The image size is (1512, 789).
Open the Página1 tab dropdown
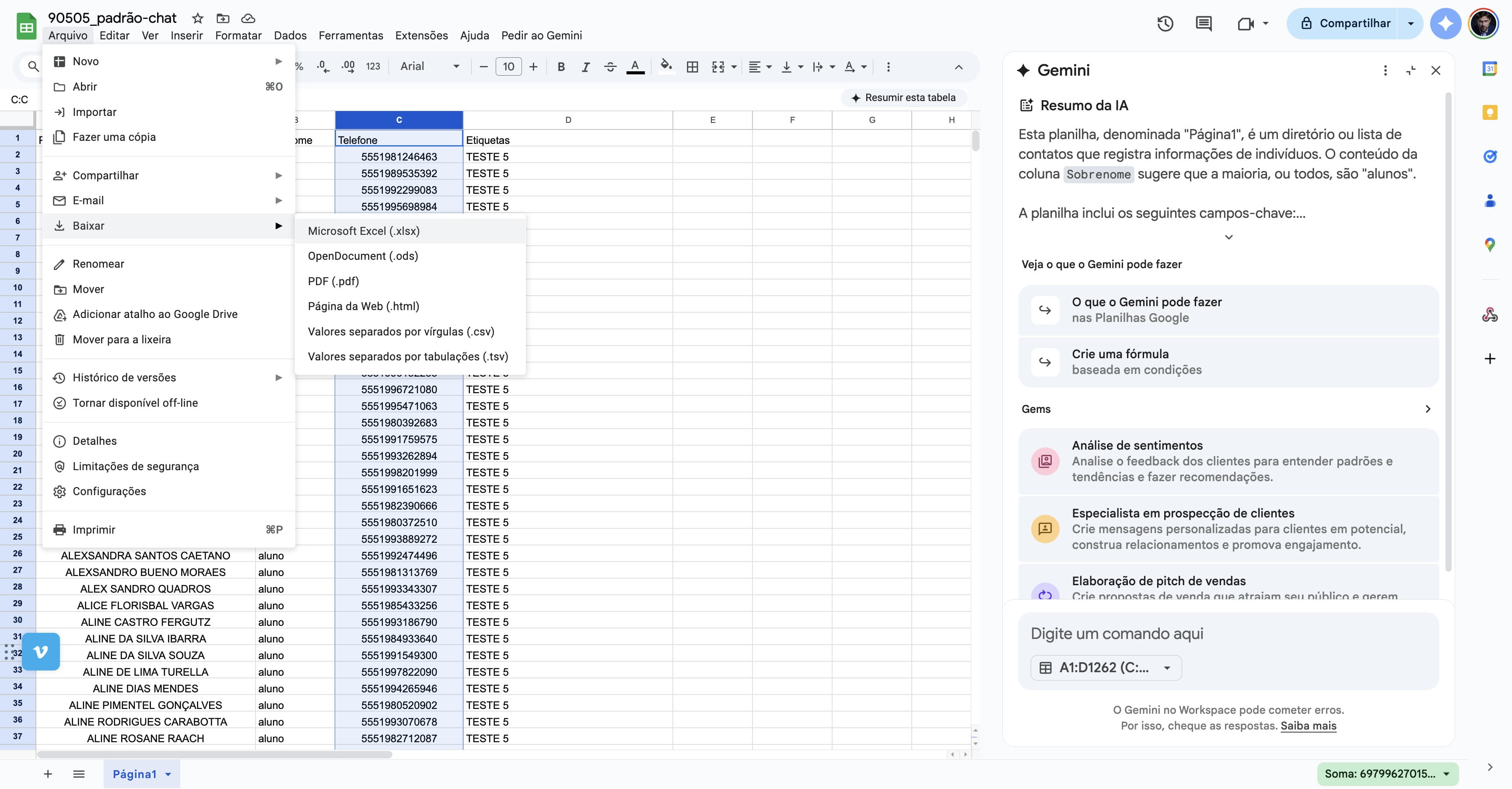pos(168,774)
